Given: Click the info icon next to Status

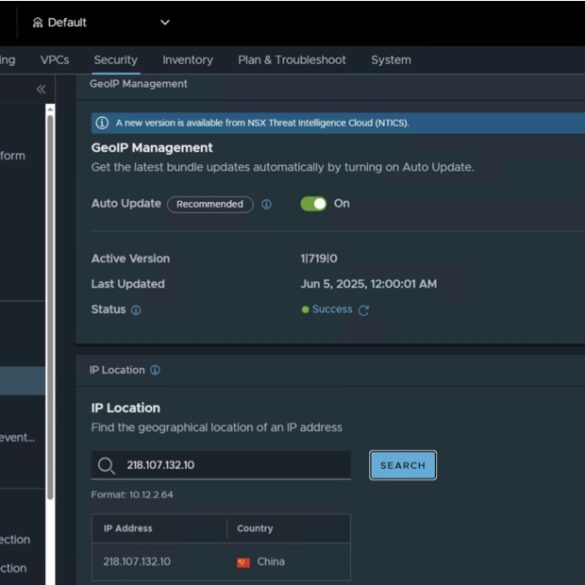Looking at the screenshot, I should 136,310.
